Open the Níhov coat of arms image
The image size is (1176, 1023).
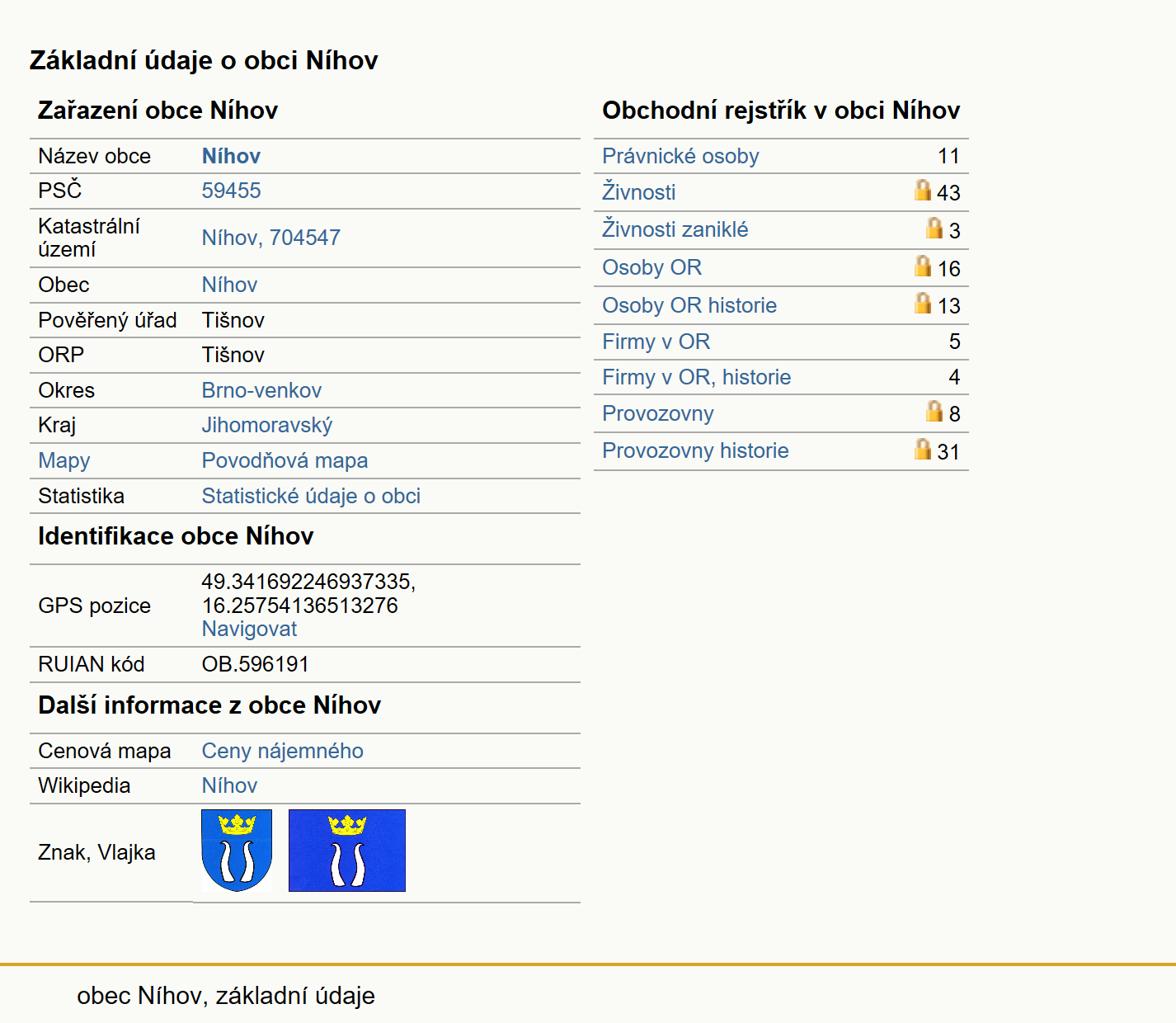237,851
